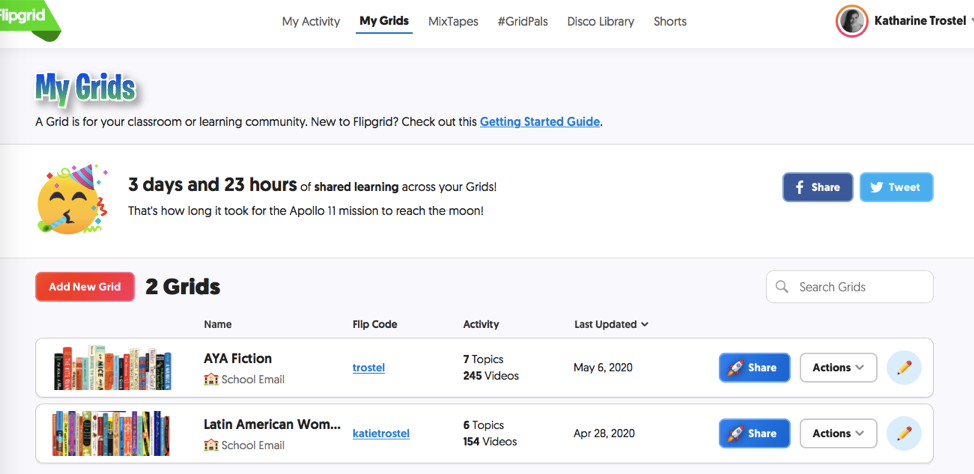974x474 pixels.
Task: Click the pencil edit icon for AYA Fiction
Action: [x=904, y=368]
